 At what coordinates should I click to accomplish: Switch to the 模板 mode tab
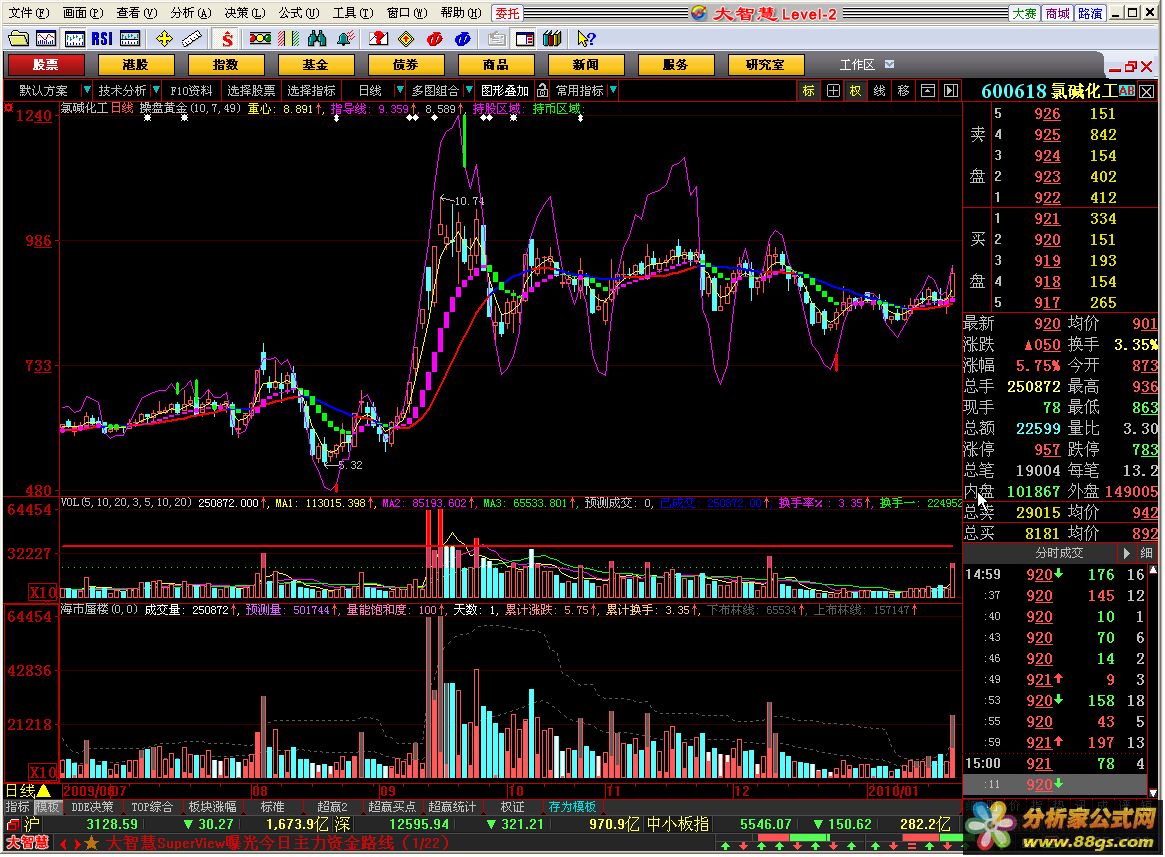(x=47, y=807)
